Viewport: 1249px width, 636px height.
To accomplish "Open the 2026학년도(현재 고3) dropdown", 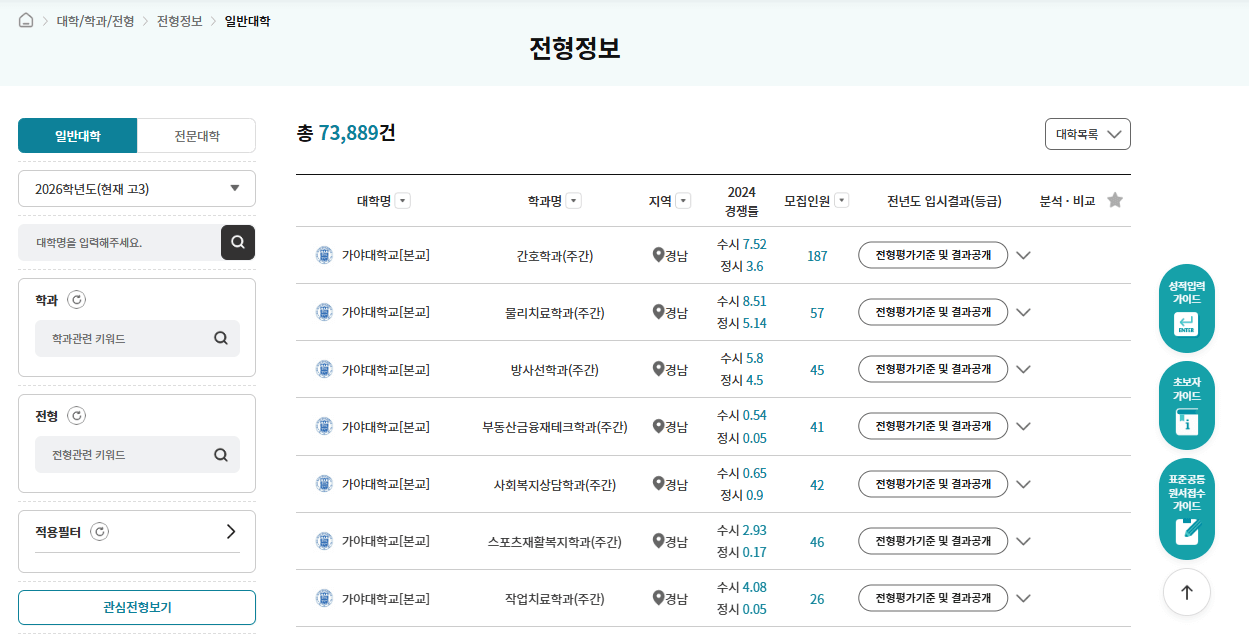I will pos(136,188).
